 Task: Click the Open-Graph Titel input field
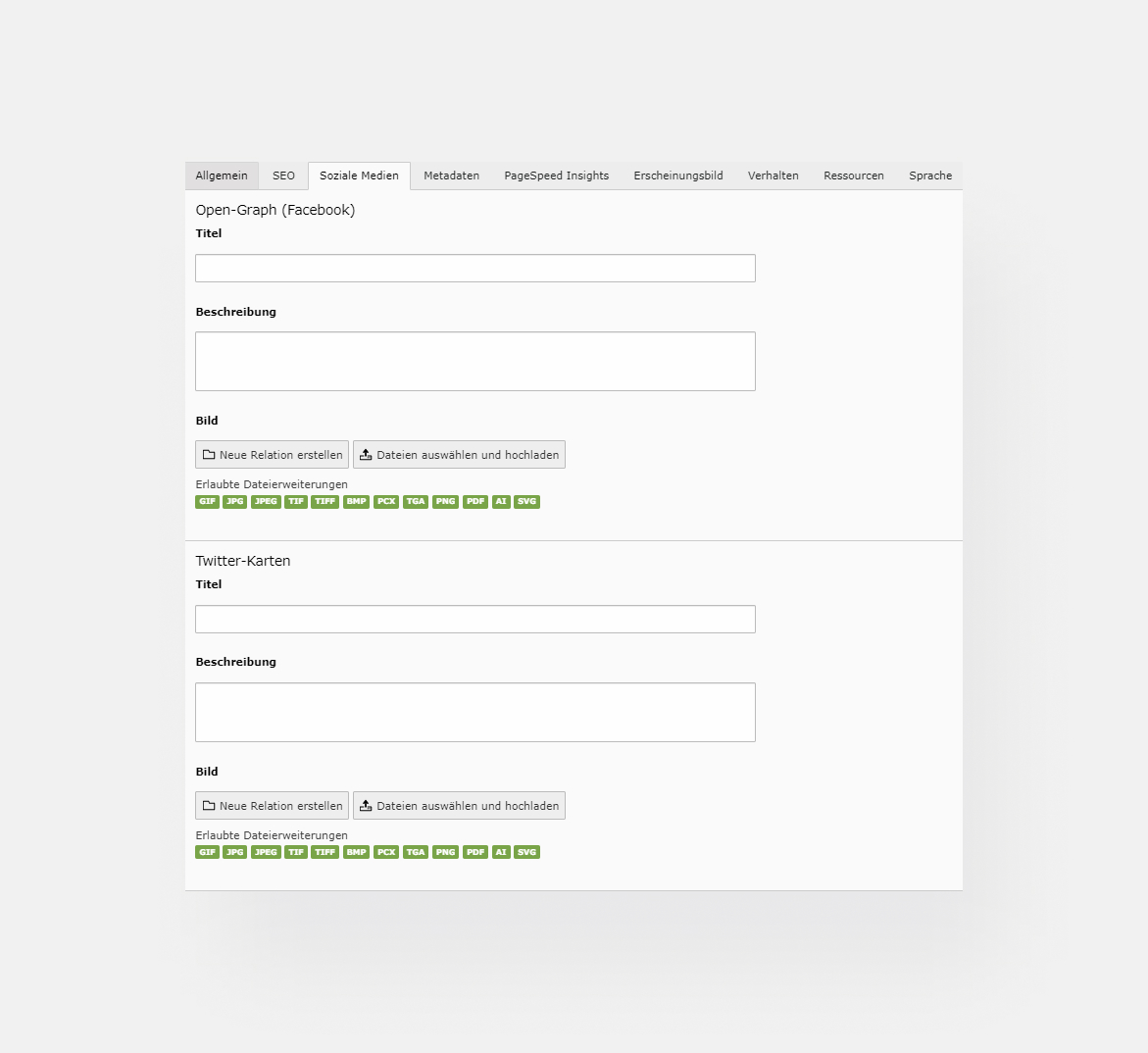tap(474, 268)
